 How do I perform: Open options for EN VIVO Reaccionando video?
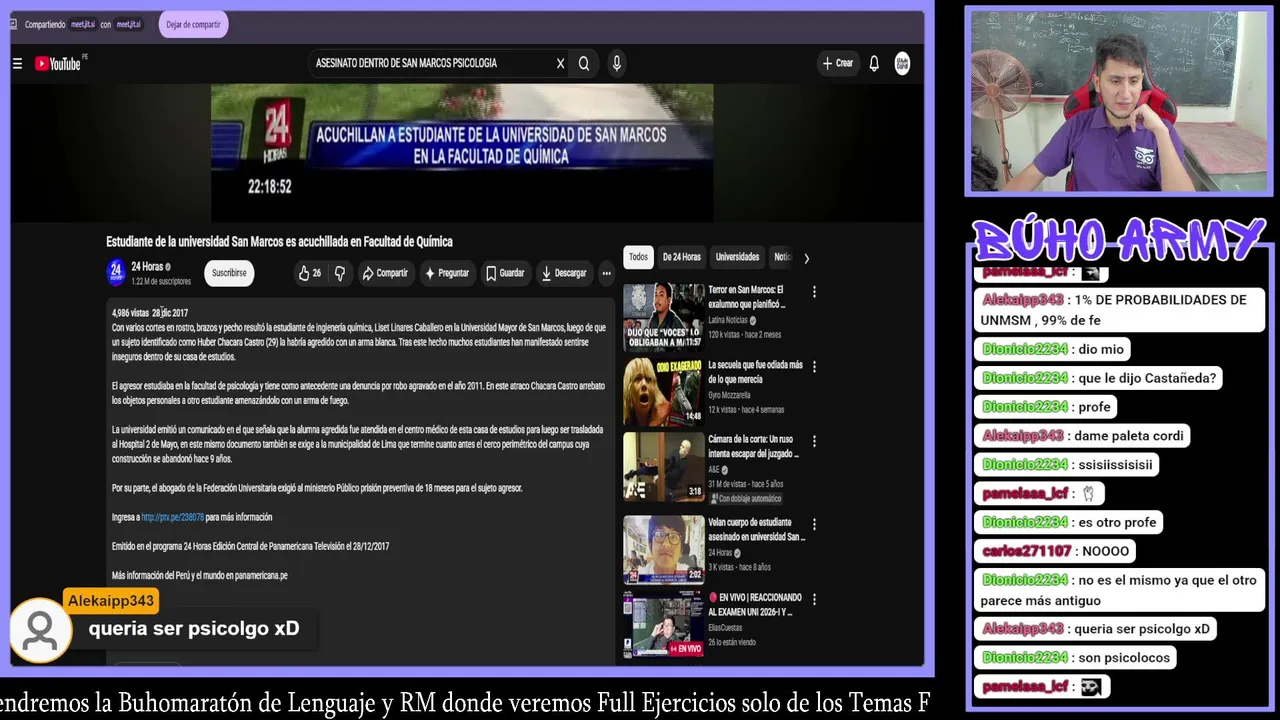tap(814, 599)
